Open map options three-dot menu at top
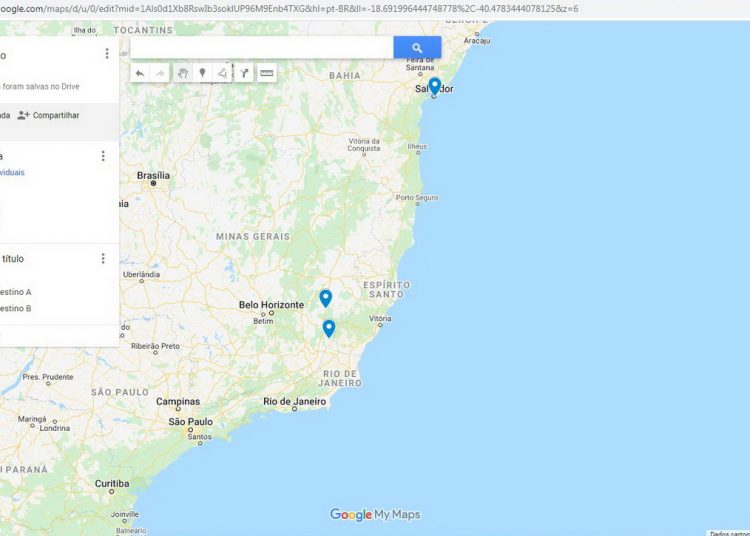Screen dimensions: 750x536 [107, 54]
